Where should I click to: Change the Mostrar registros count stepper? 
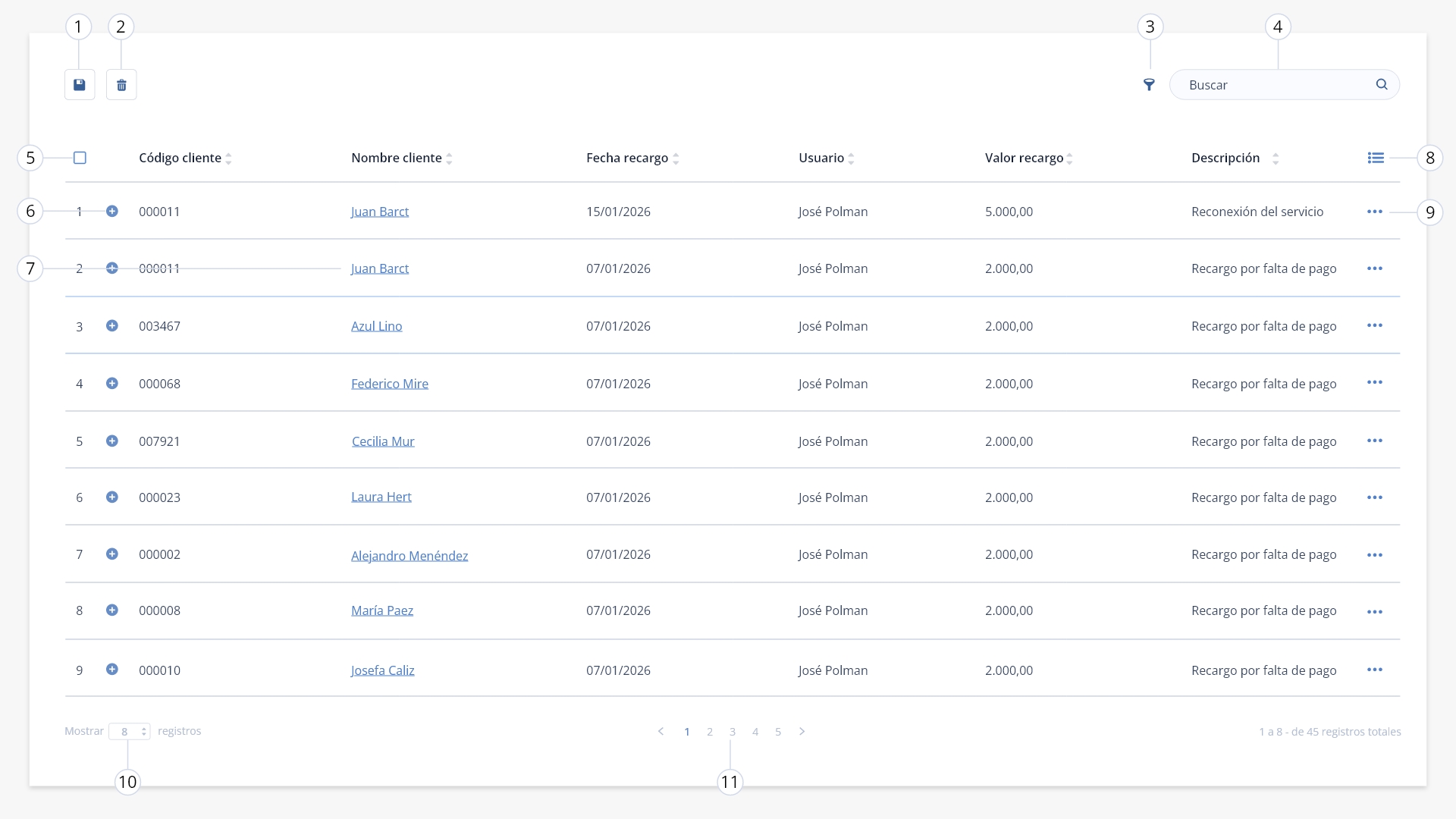[130, 732]
